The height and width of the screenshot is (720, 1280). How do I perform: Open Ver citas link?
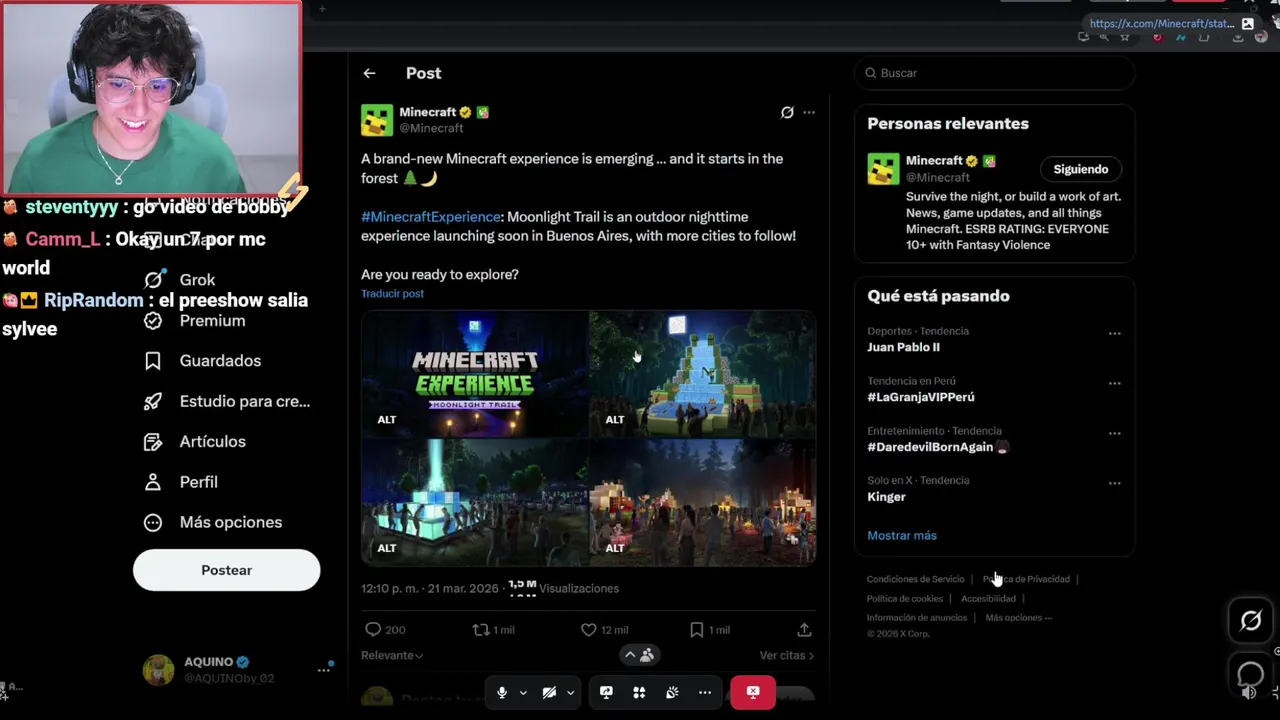click(x=787, y=656)
